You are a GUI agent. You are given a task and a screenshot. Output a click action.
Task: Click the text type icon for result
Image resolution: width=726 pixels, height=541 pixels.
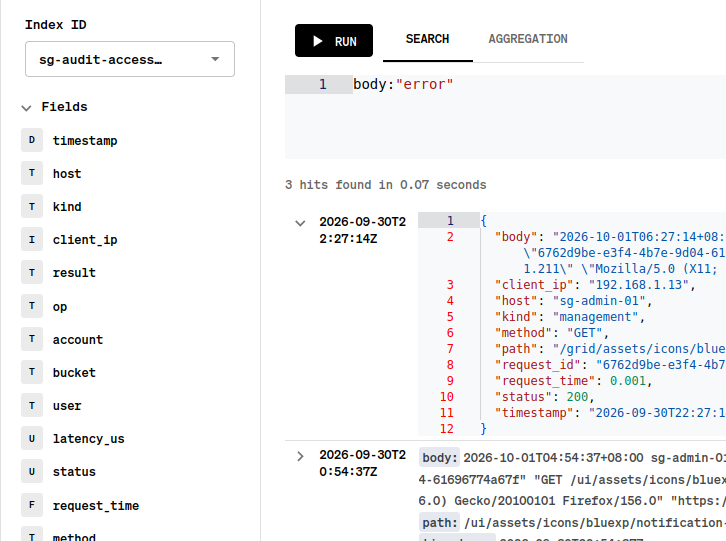(x=32, y=272)
